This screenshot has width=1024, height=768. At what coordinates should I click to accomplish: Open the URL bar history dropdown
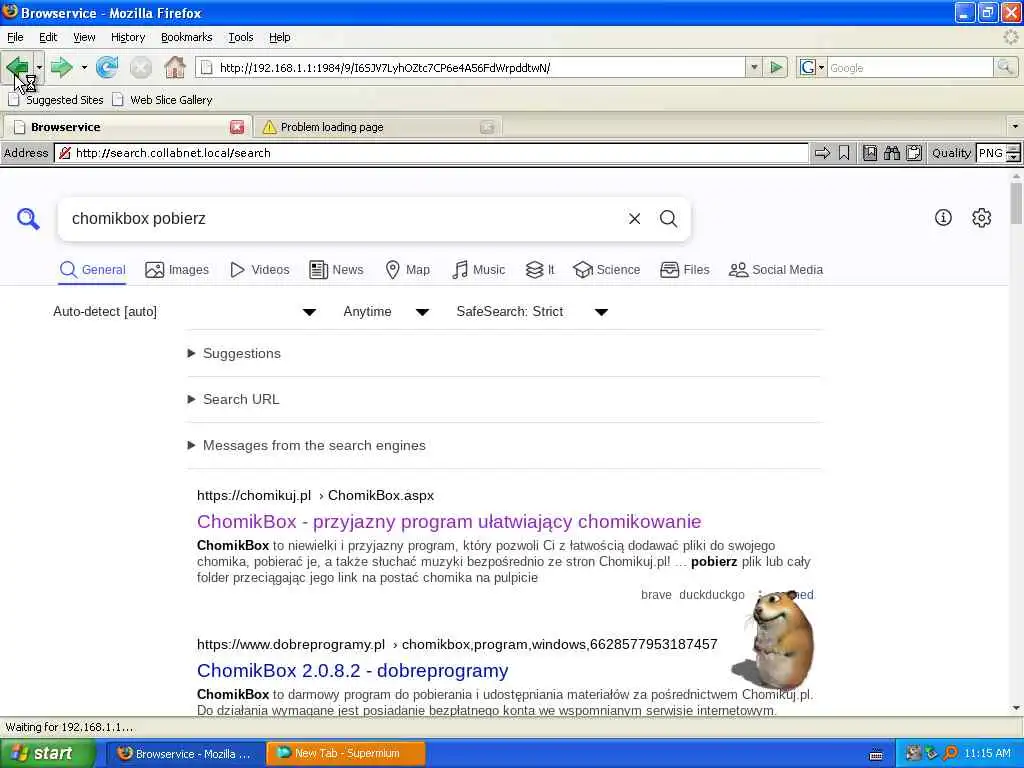click(x=754, y=67)
